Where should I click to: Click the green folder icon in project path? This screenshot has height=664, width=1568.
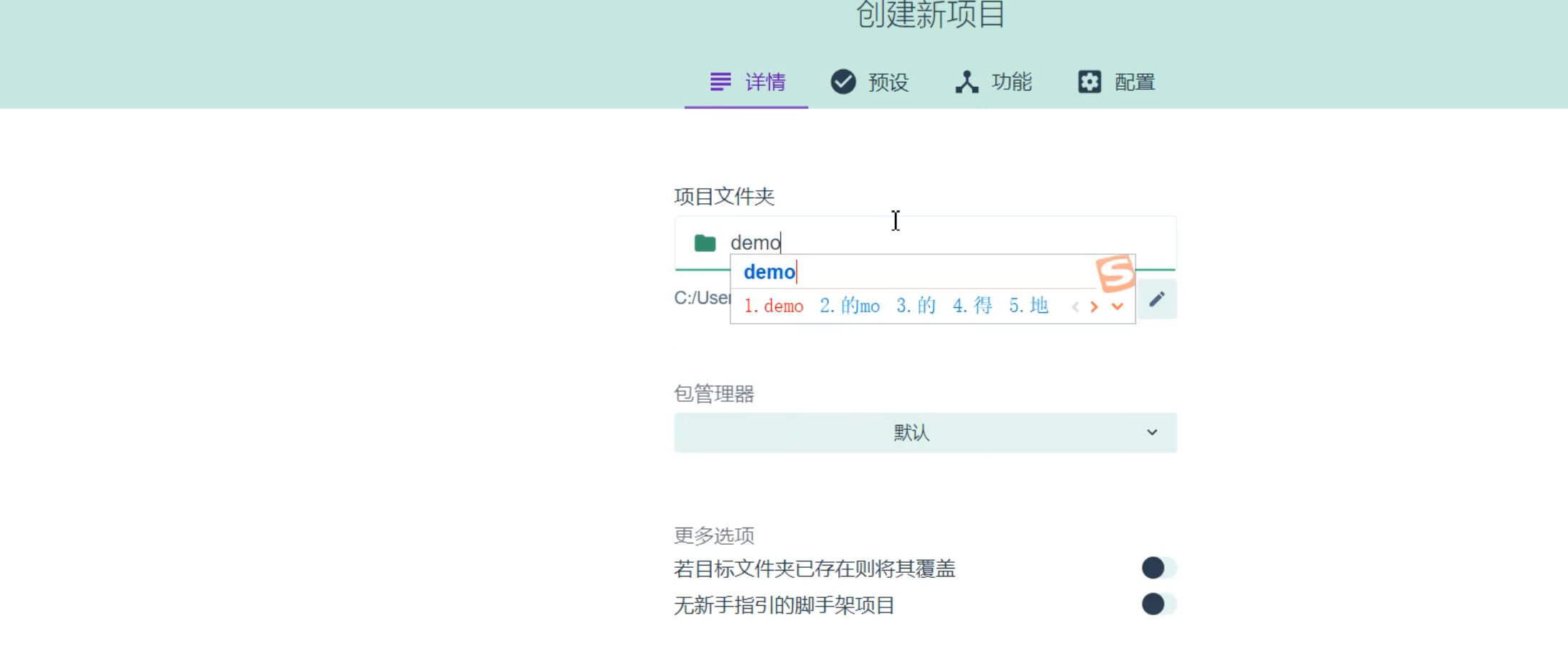(704, 242)
